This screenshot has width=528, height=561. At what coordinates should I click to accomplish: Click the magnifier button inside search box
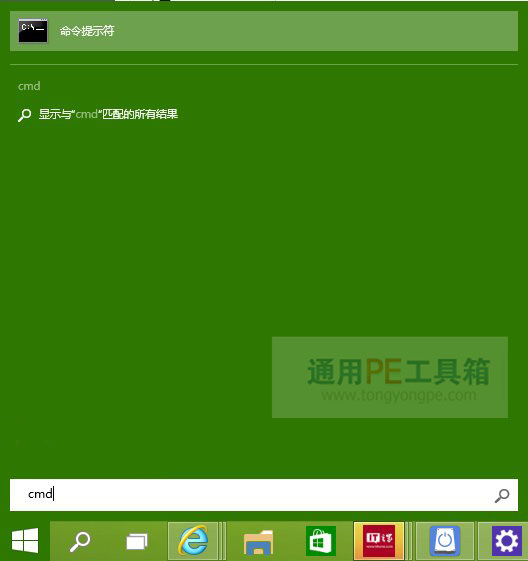pyautogui.click(x=502, y=495)
